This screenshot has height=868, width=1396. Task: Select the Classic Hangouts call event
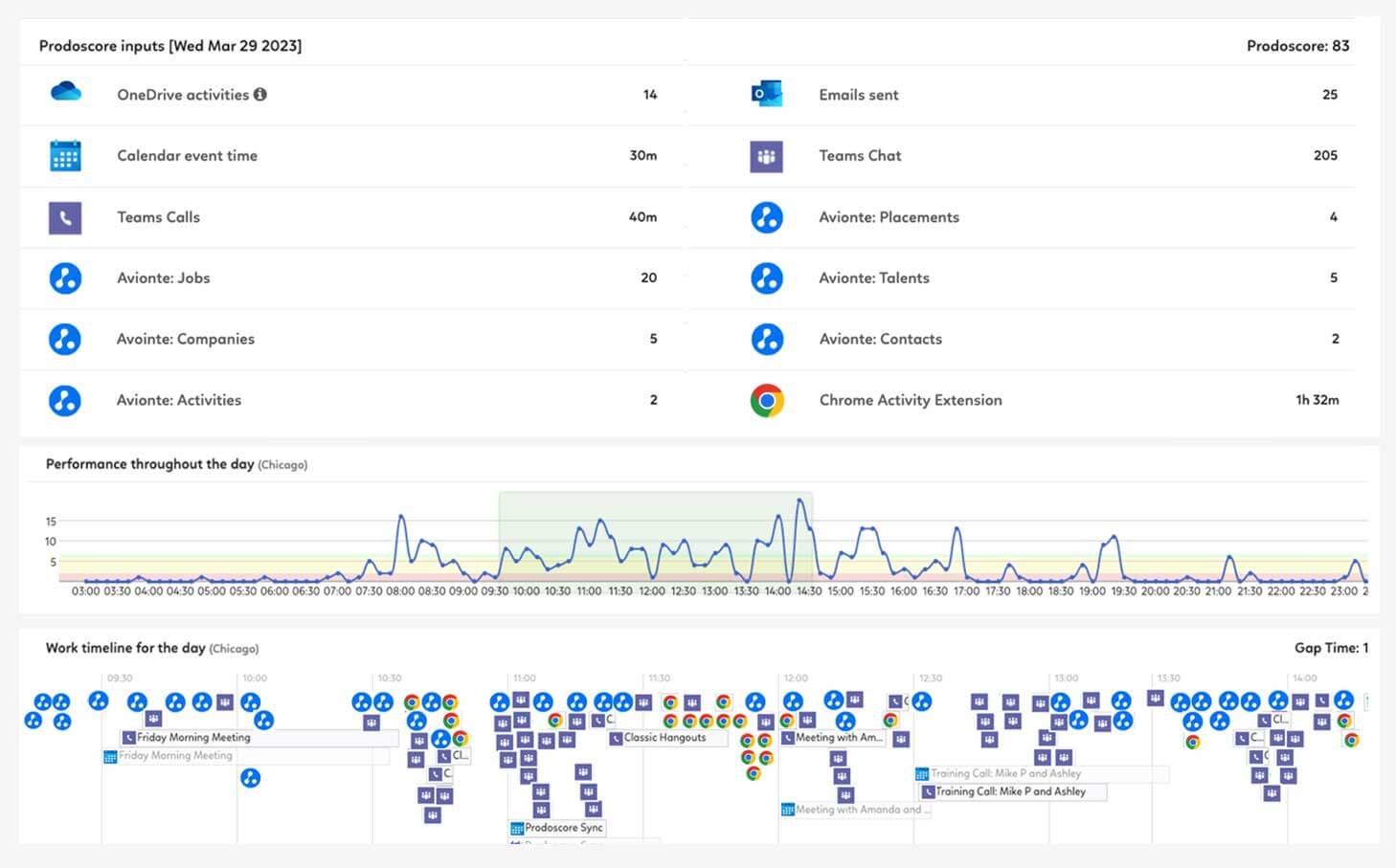[667, 738]
